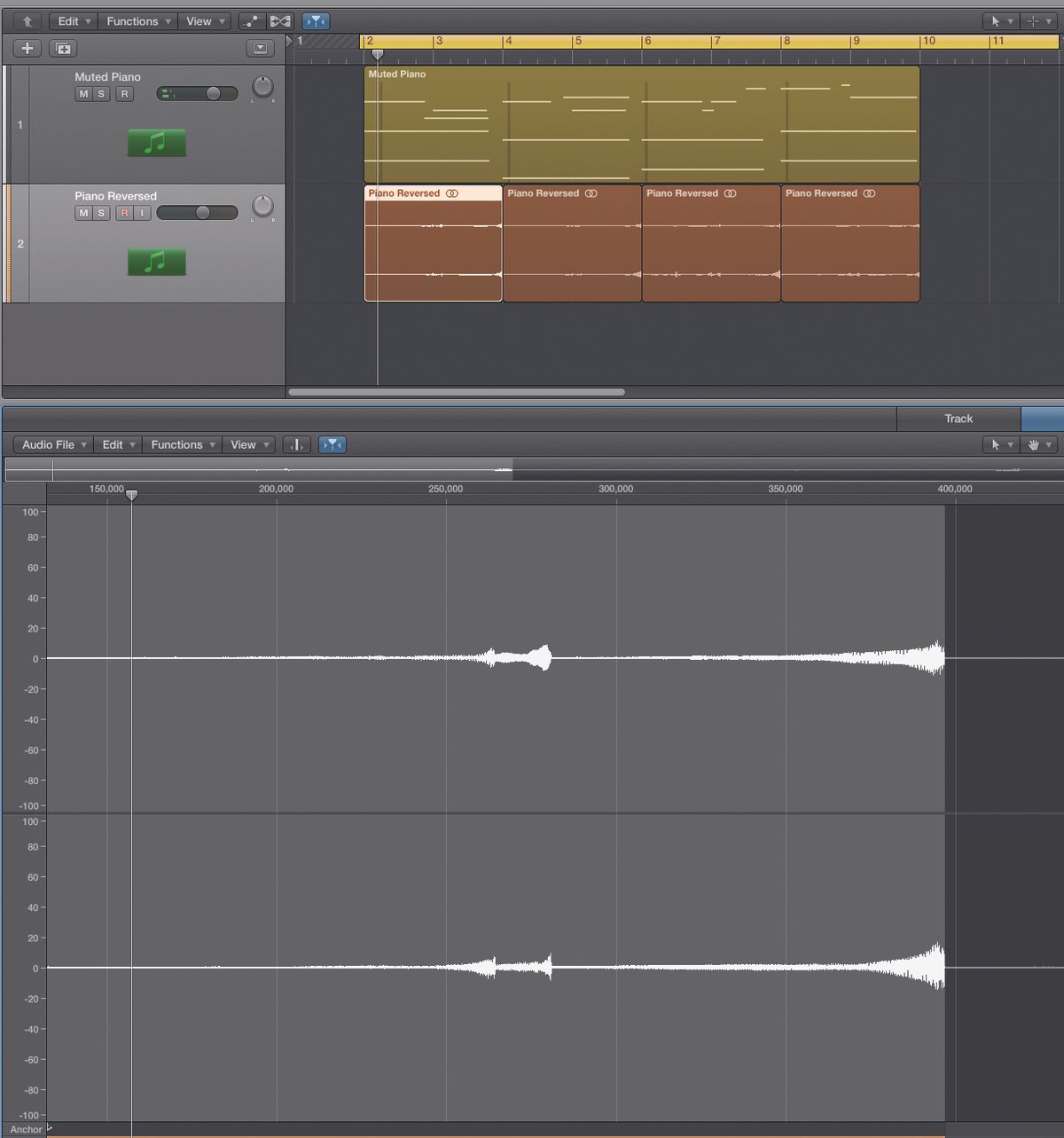The width and height of the screenshot is (1064, 1138).
Task: Enable input monitoring on Piano Reversed track
Action: [x=140, y=213]
